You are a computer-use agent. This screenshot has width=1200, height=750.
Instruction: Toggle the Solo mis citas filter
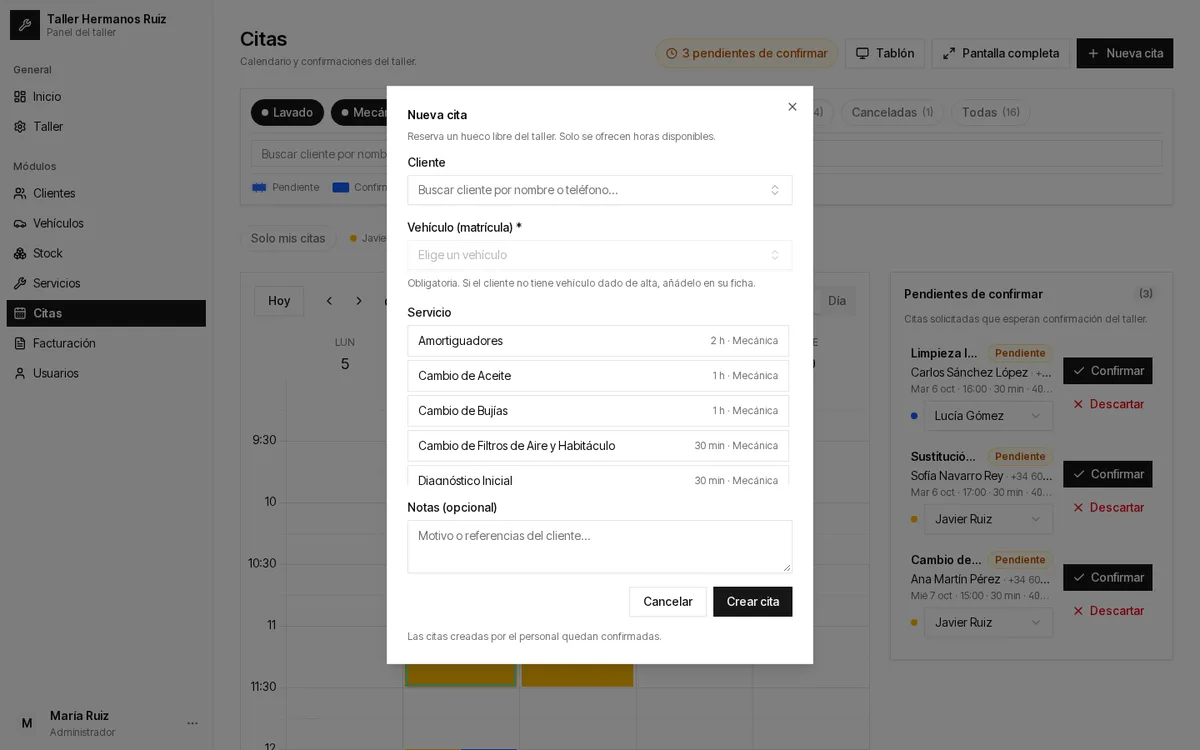[x=288, y=238]
